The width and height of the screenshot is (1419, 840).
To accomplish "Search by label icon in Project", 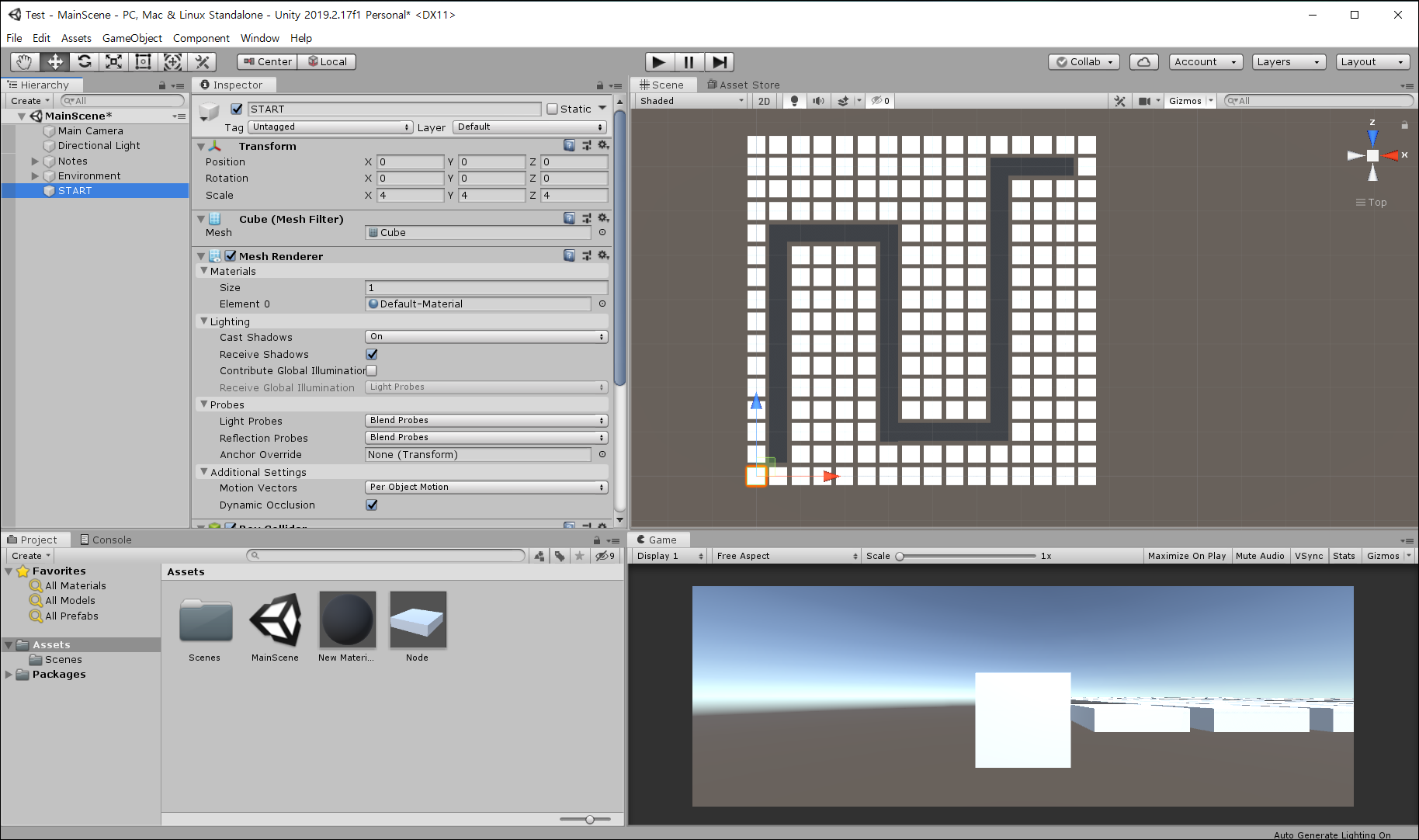I will (559, 556).
